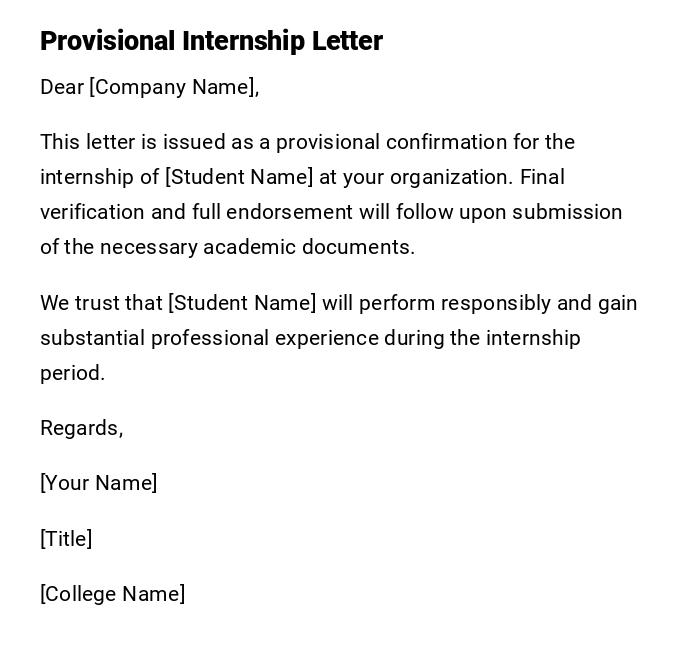This screenshot has height=656, width=700.
Task: Click the "Regards," closing line
Action: [81, 428]
